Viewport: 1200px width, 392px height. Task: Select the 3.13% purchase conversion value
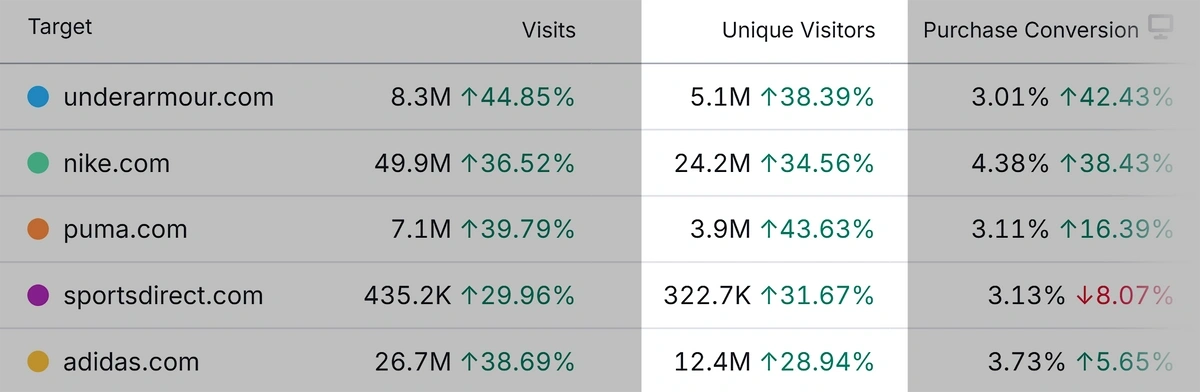pyautogui.click(x=1025, y=295)
